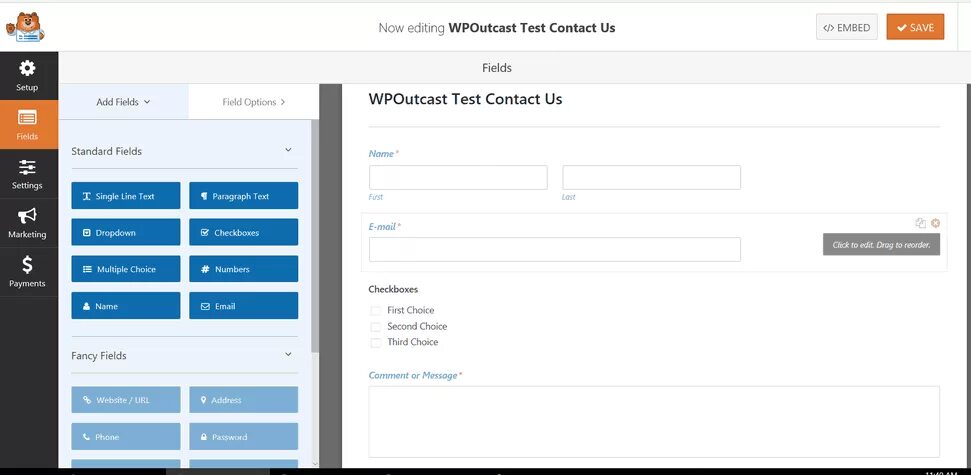
Task: Add a Name field button
Action: 126,306
